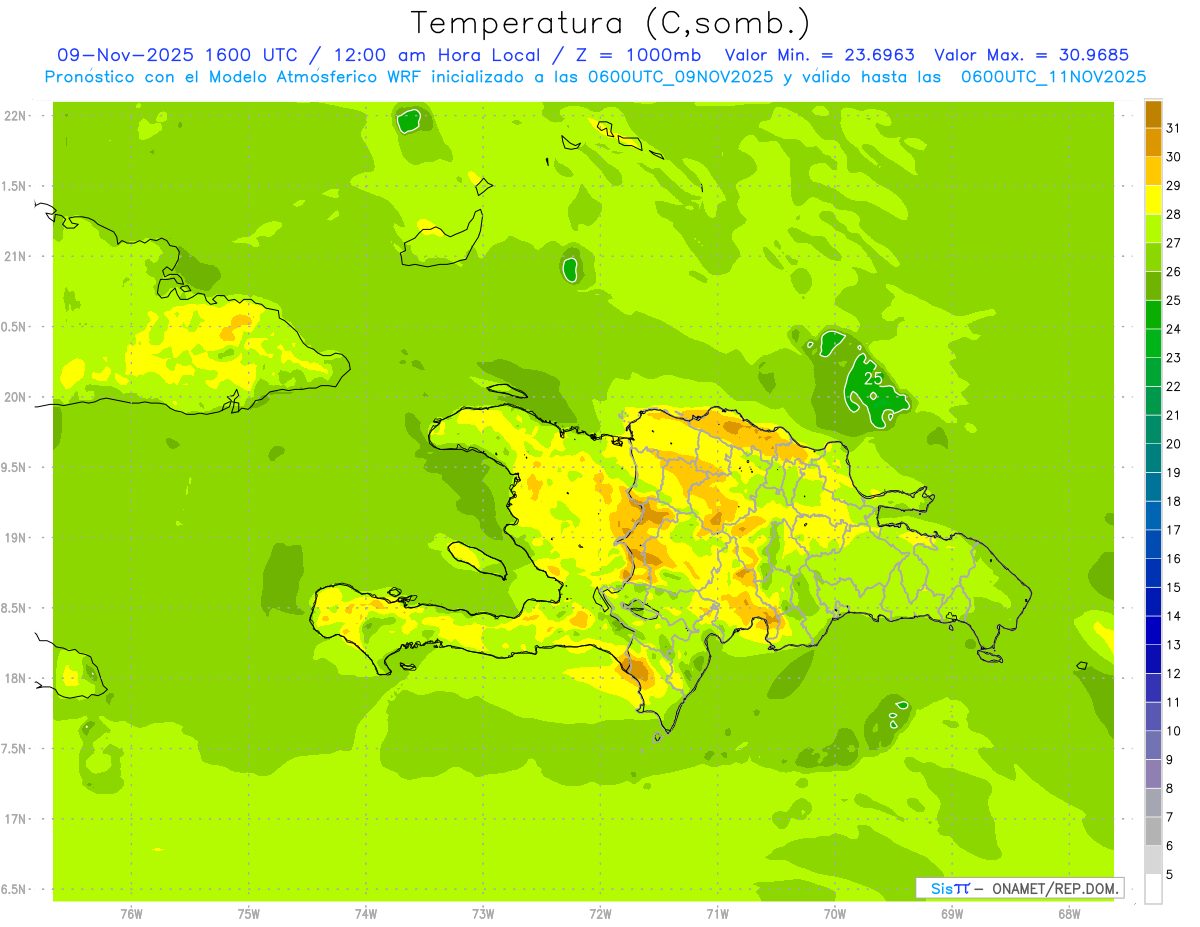Click the legend value '31'
This screenshot has height=927, width=1200.
click(1174, 127)
